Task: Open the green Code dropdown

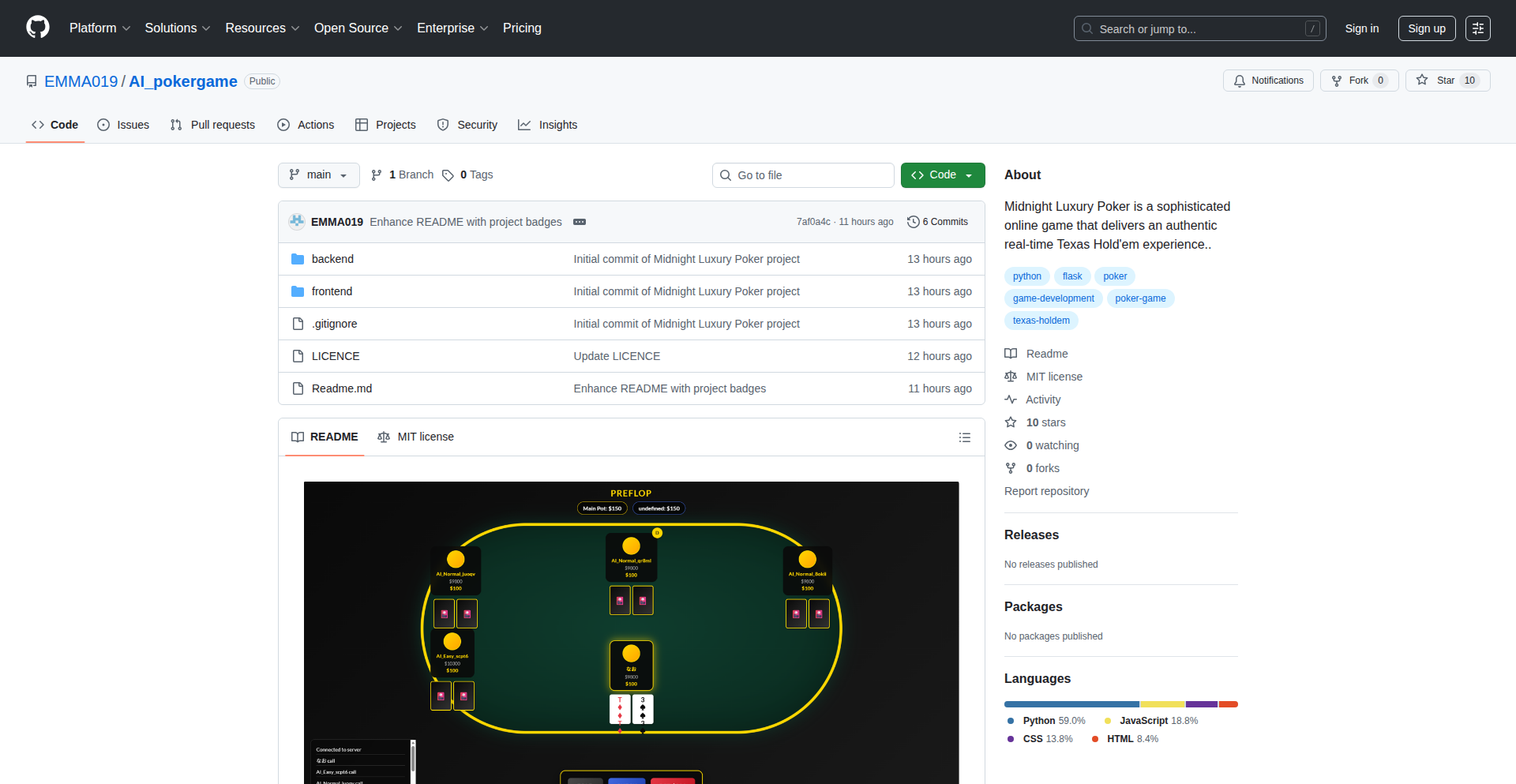Action: [942, 175]
